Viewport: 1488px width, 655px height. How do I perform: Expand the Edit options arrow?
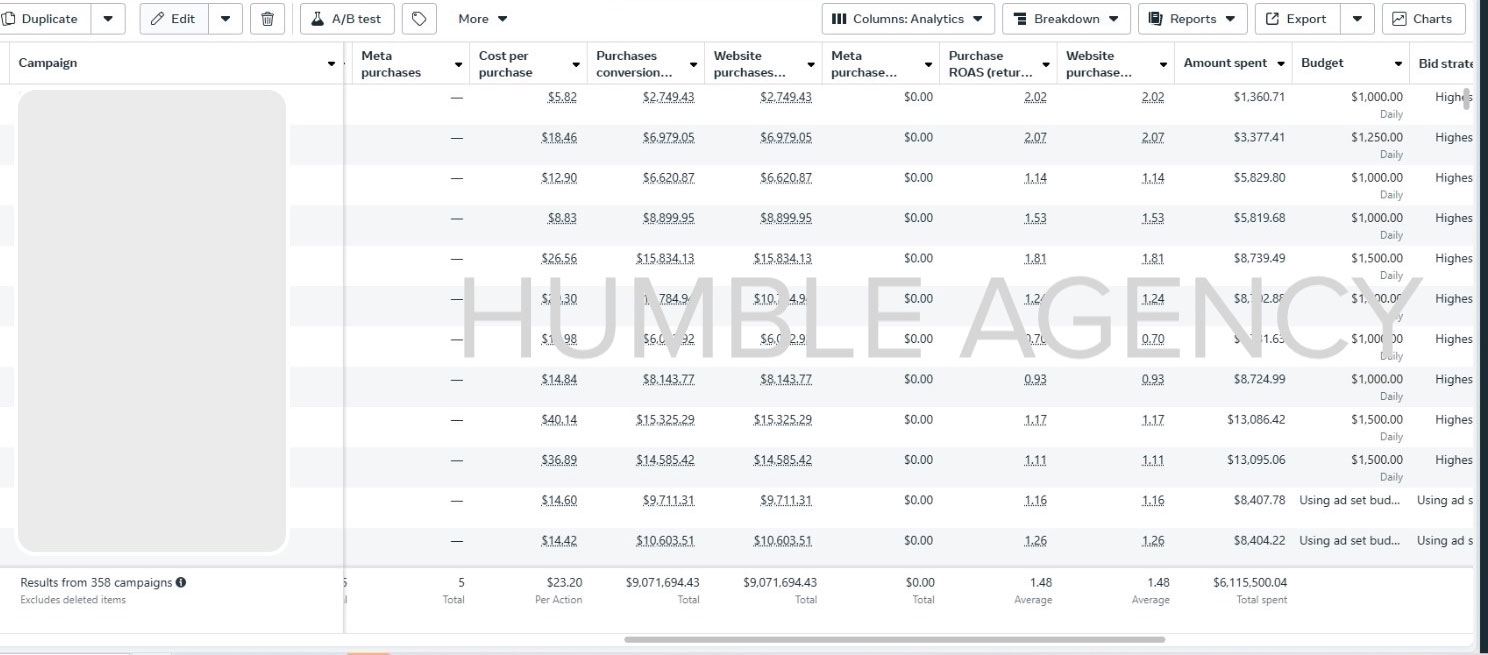click(x=225, y=19)
